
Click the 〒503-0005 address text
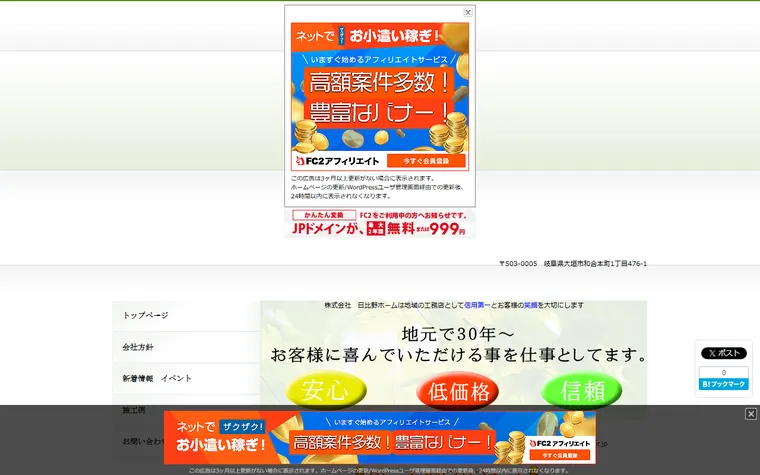coord(573,264)
